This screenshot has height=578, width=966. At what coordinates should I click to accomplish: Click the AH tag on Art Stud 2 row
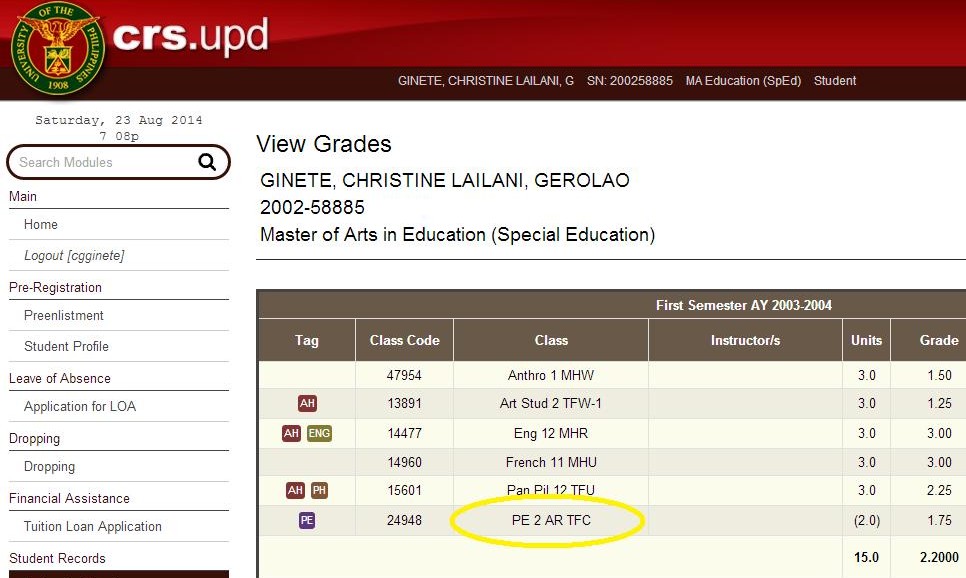pos(307,404)
